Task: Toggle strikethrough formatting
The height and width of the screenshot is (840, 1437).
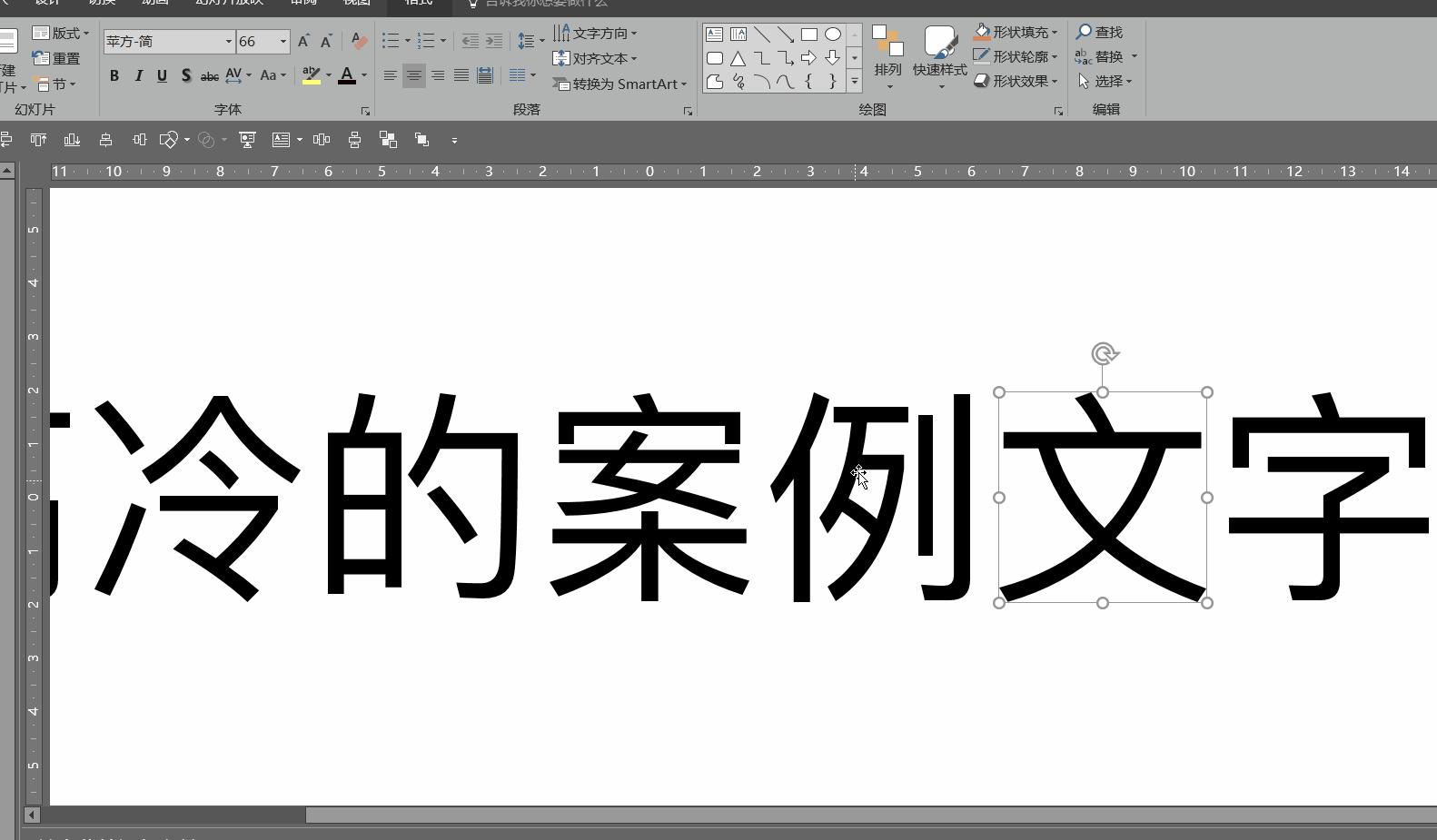Action: (x=209, y=75)
